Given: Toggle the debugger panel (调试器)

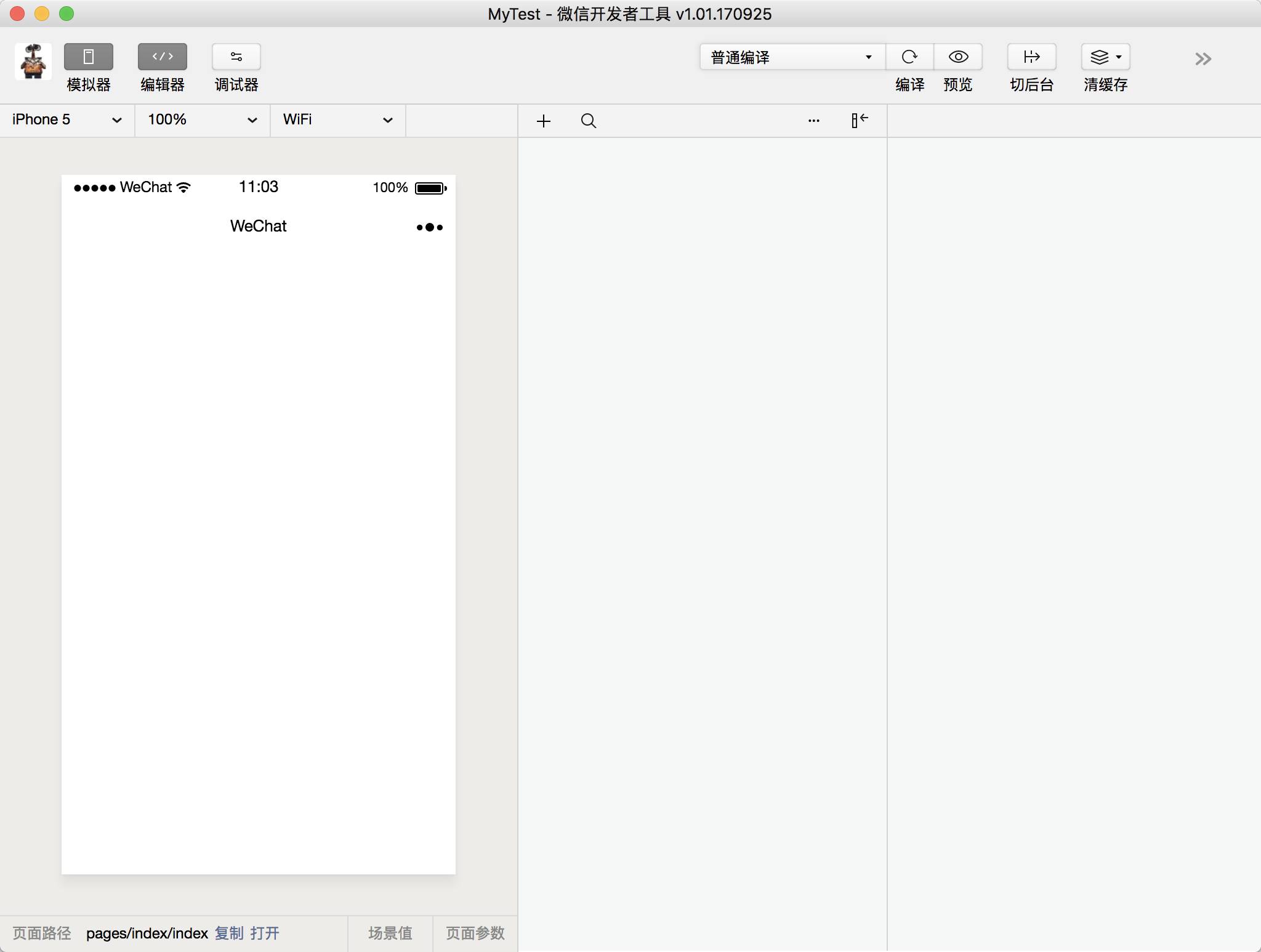Looking at the screenshot, I should [x=236, y=57].
